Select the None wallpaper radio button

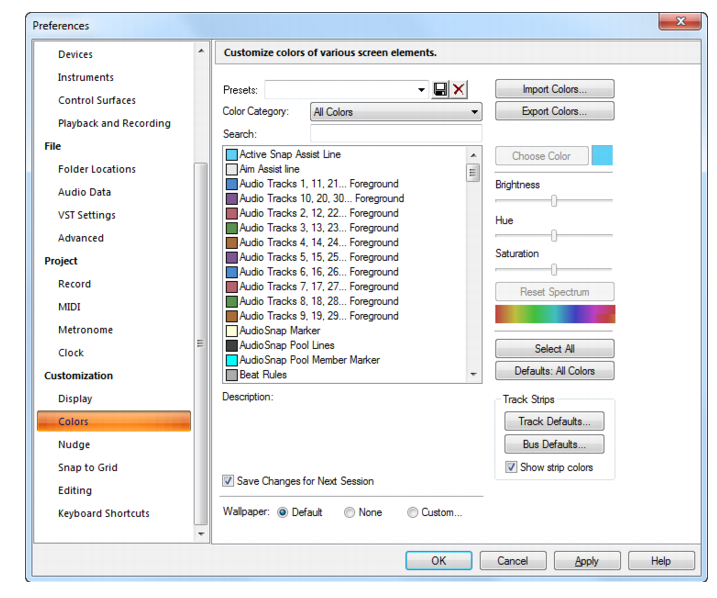[349, 513]
